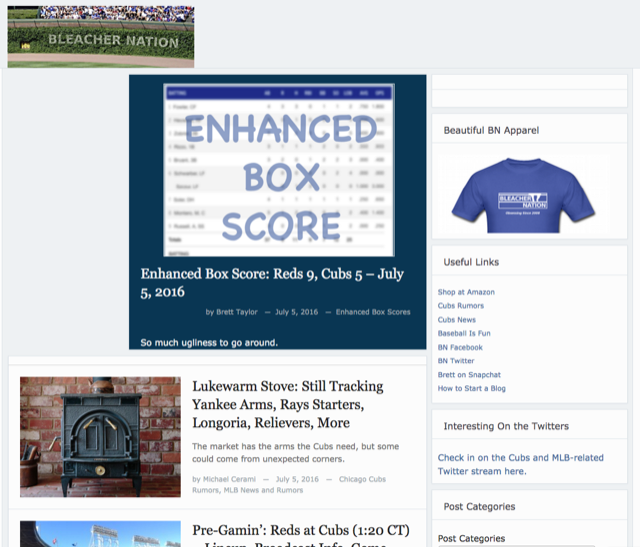
Task: Open the blue Bleacher Nation t-shirt image
Action: pos(523,195)
